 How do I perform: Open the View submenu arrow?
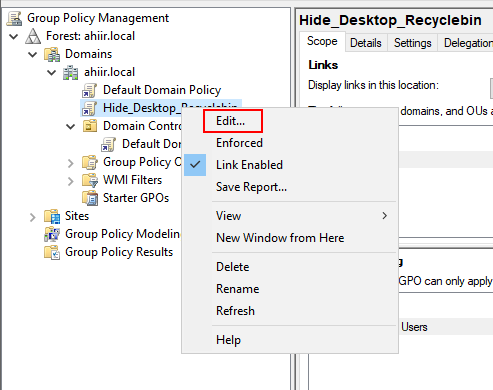click(x=385, y=216)
